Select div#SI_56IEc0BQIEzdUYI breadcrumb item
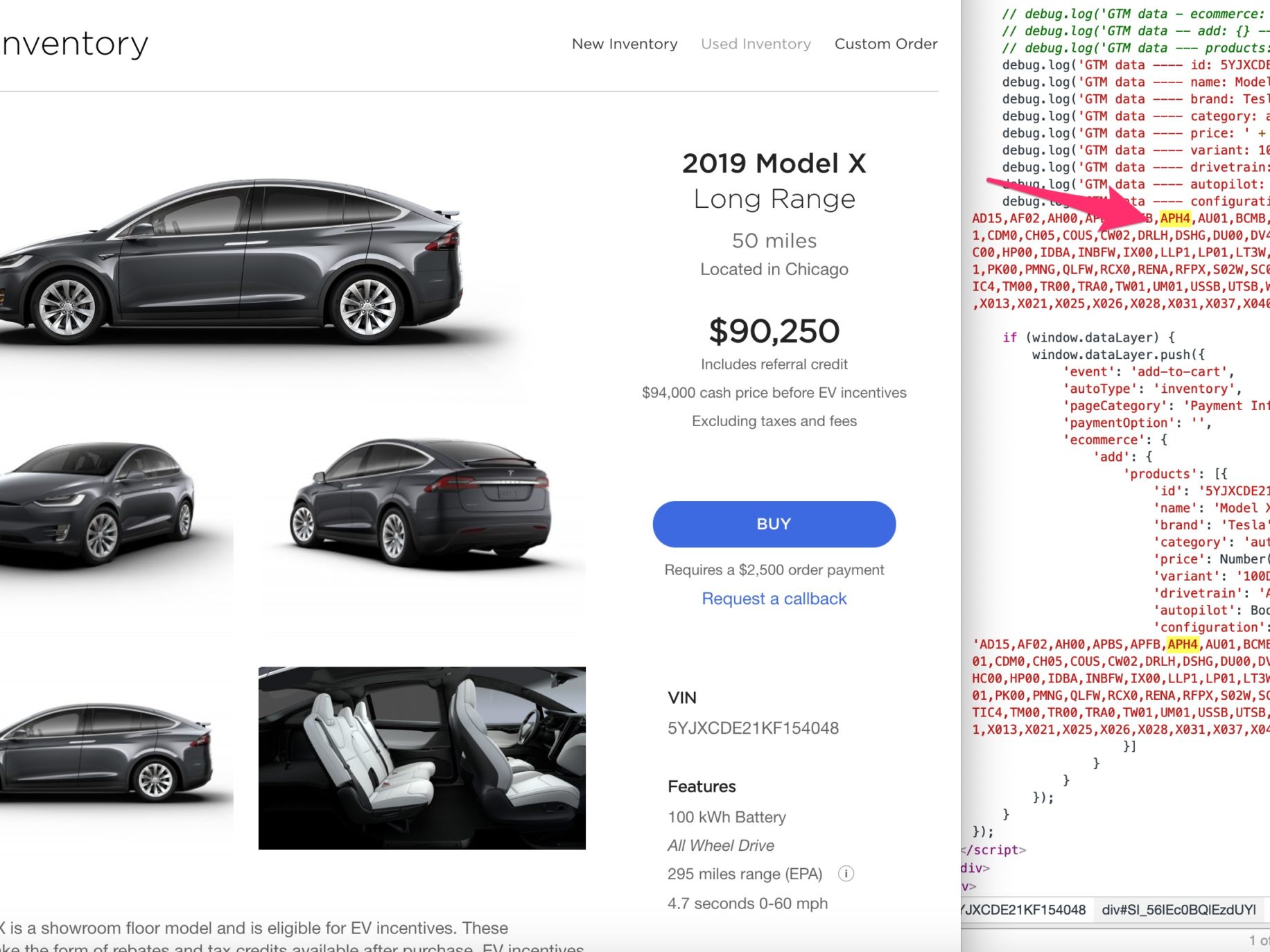The width and height of the screenshot is (1270, 952). coord(1178,910)
